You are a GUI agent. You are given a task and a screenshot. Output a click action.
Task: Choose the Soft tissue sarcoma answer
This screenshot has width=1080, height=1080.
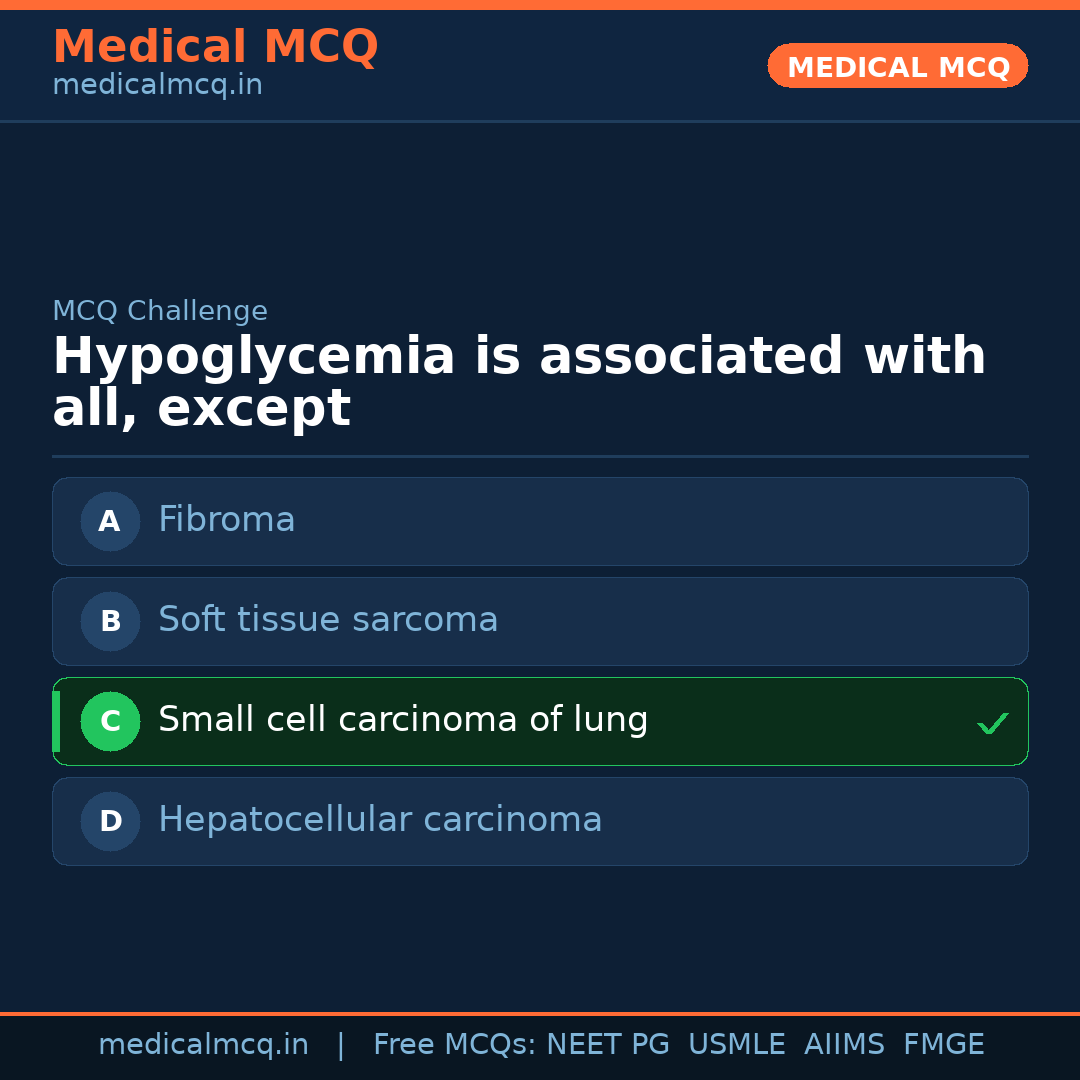click(328, 620)
